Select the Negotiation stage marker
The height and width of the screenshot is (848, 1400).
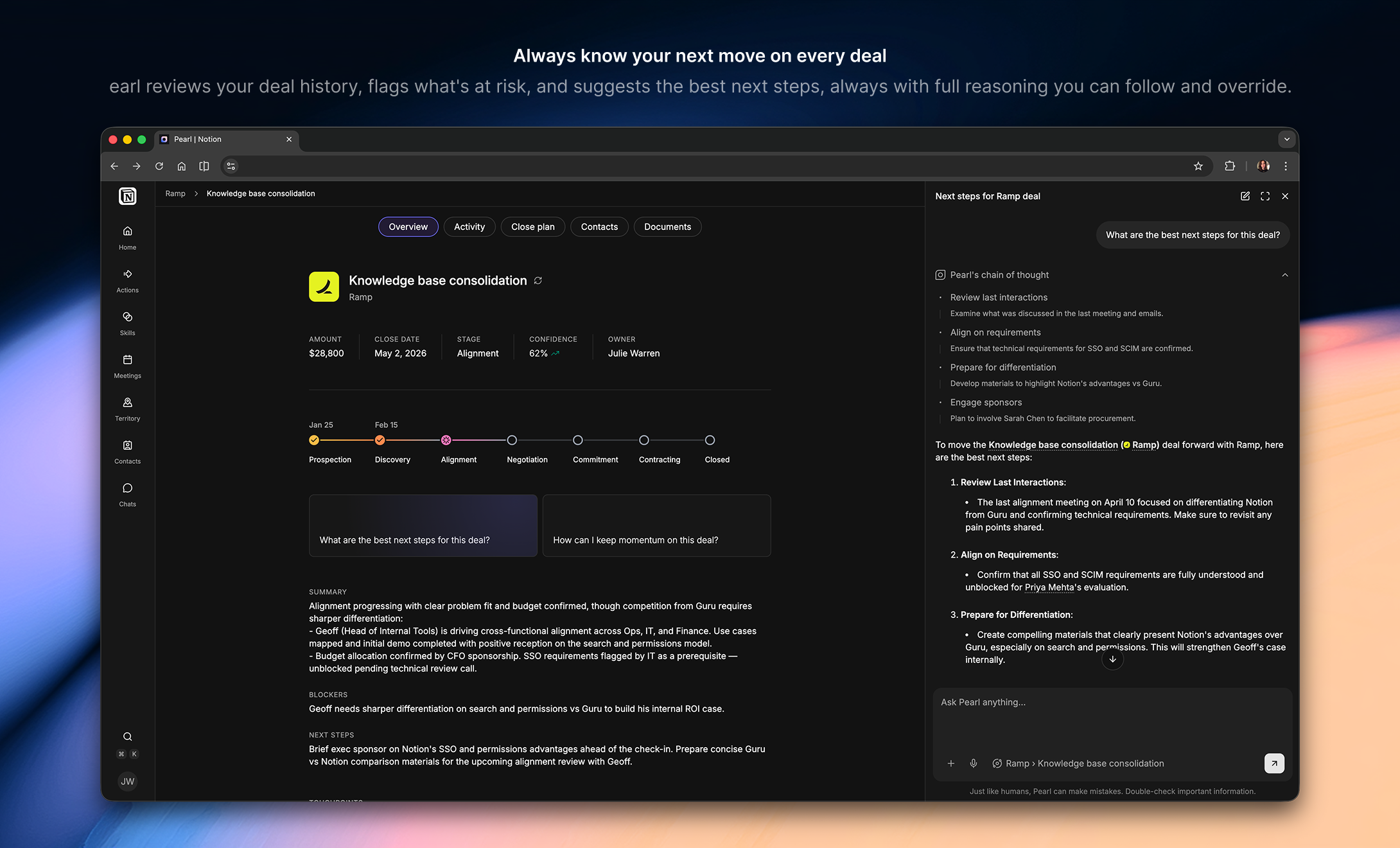click(x=512, y=440)
